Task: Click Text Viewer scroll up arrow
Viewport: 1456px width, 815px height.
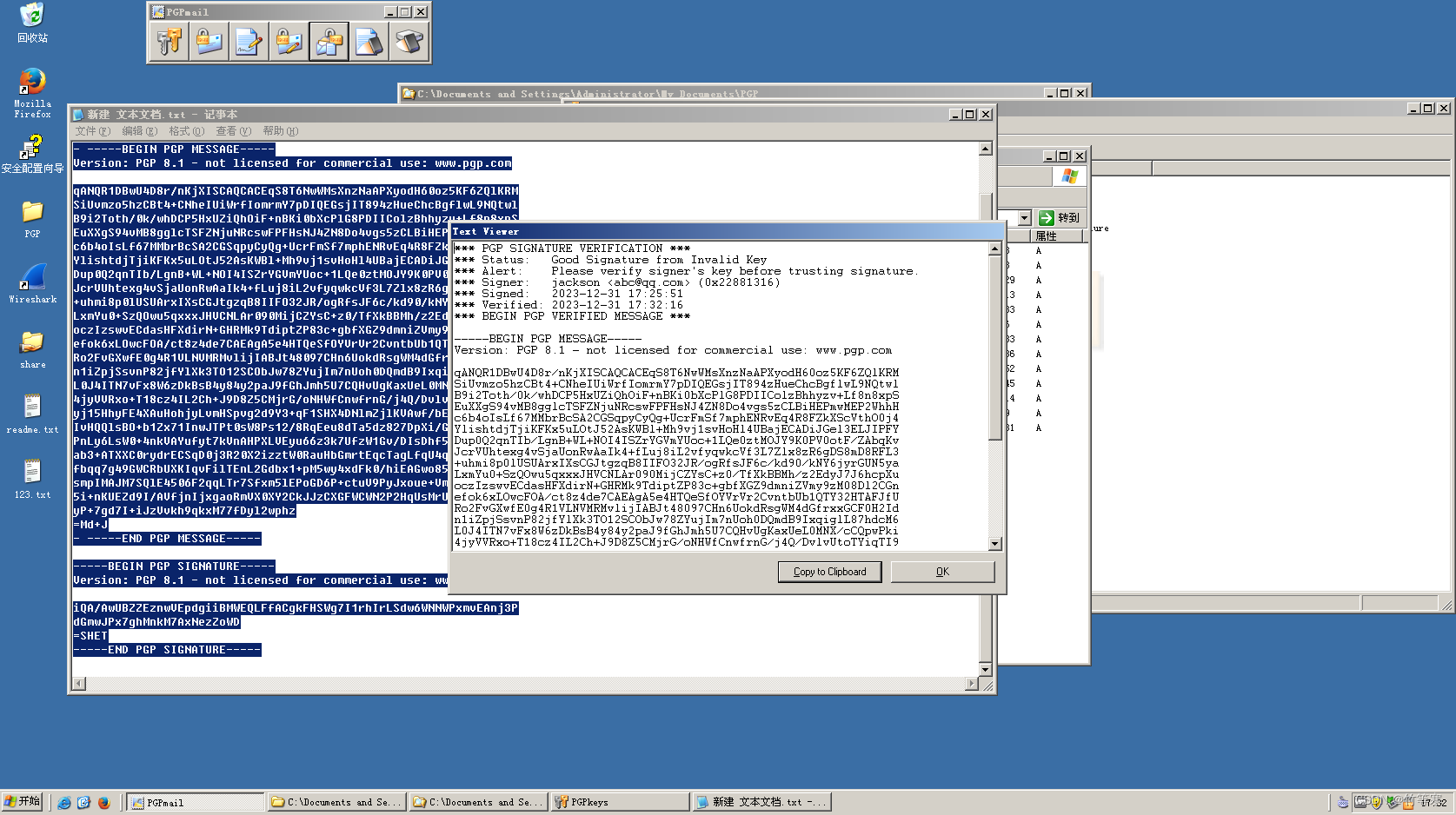Action: tap(994, 248)
